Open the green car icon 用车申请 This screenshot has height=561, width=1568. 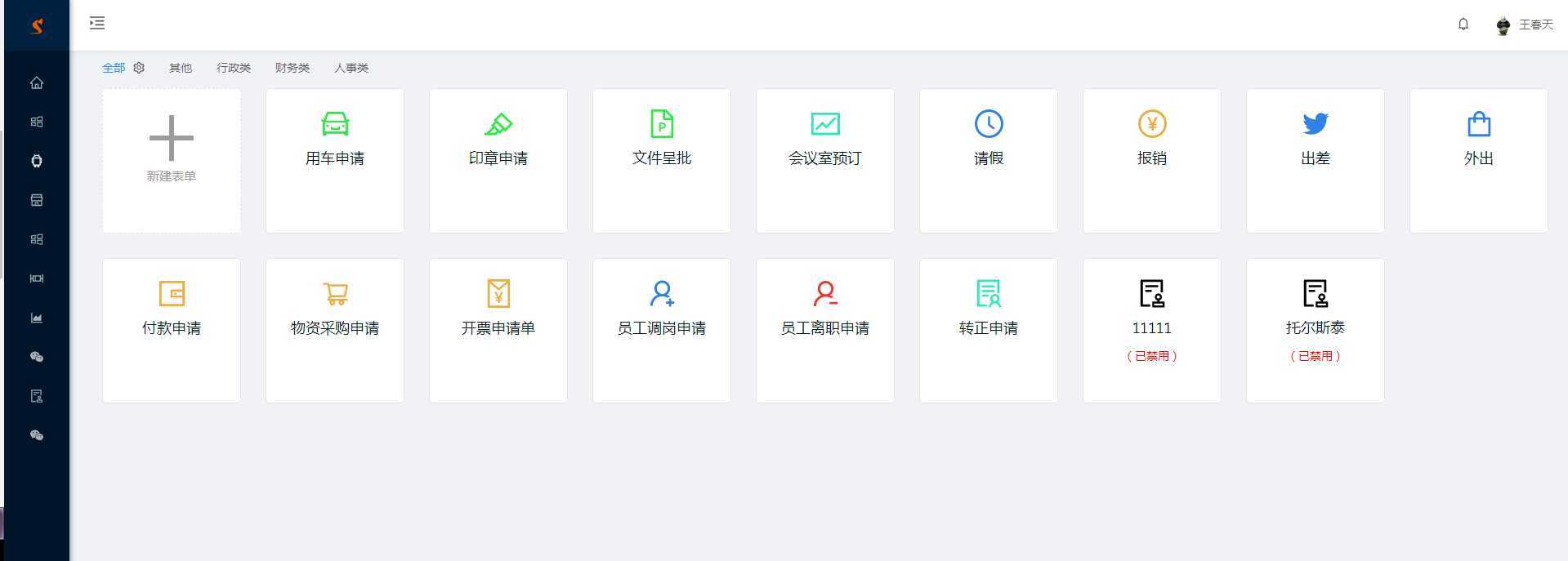click(x=335, y=124)
